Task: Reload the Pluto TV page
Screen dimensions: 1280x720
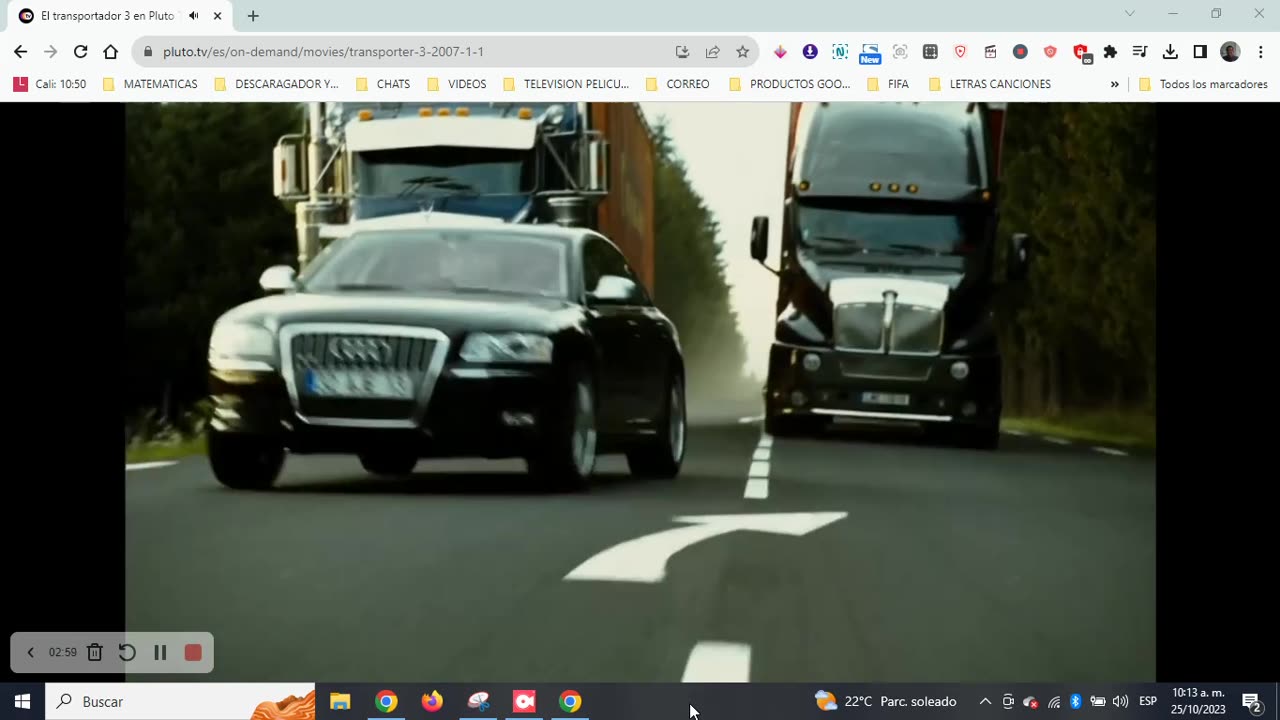Action: pyautogui.click(x=80, y=52)
